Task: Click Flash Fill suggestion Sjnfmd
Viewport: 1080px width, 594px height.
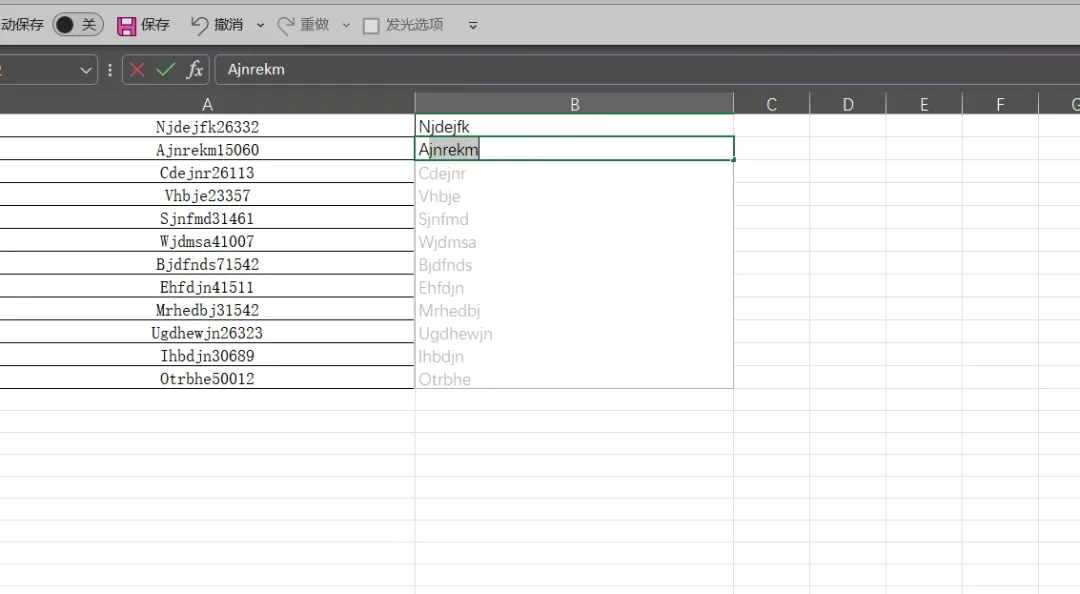Action: point(574,218)
